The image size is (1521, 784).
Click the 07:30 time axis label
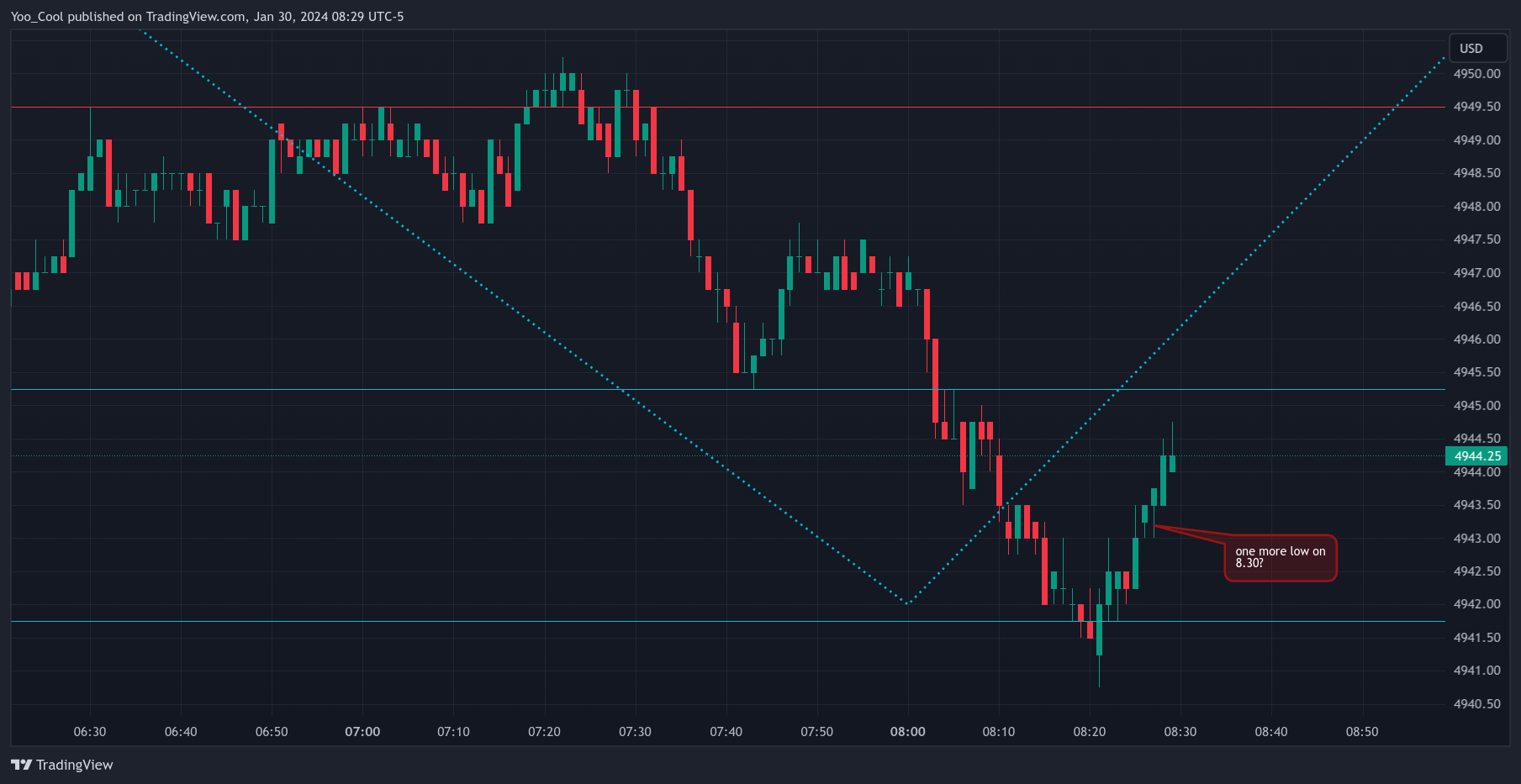coord(635,732)
